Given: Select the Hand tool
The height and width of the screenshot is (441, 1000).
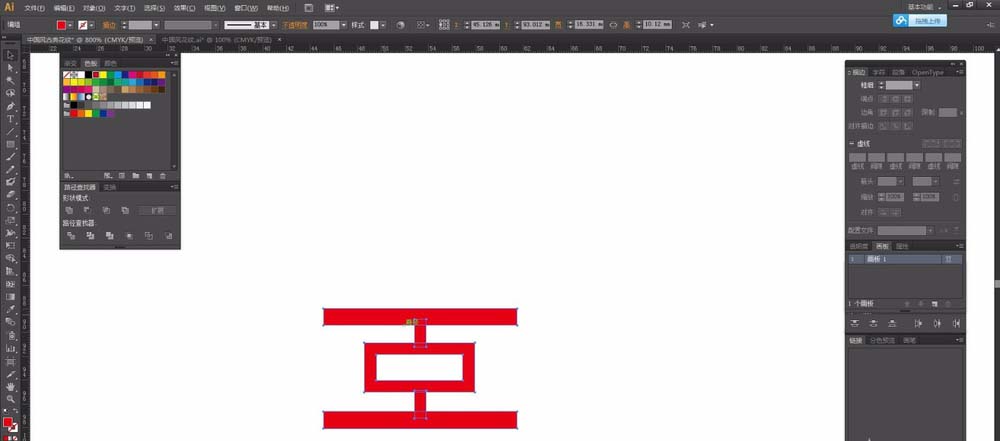Looking at the screenshot, I should click(10, 387).
